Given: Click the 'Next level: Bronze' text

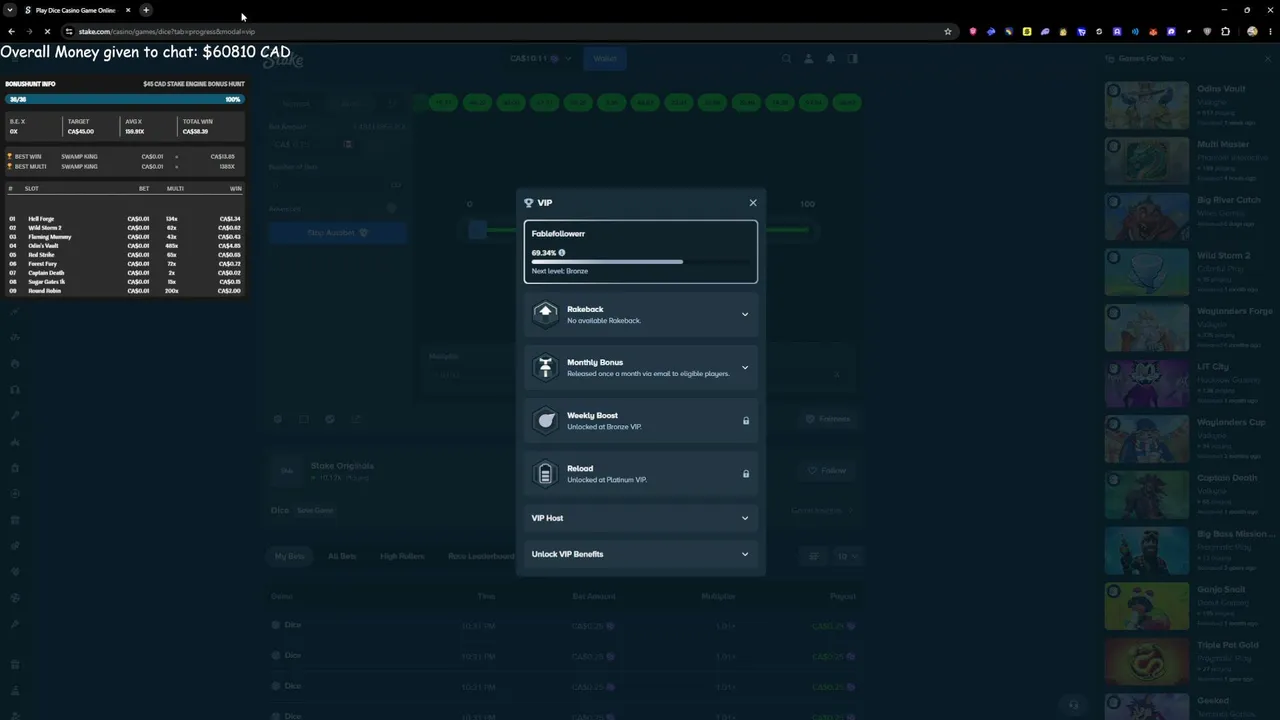Looking at the screenshot, I should pos(560,271).
